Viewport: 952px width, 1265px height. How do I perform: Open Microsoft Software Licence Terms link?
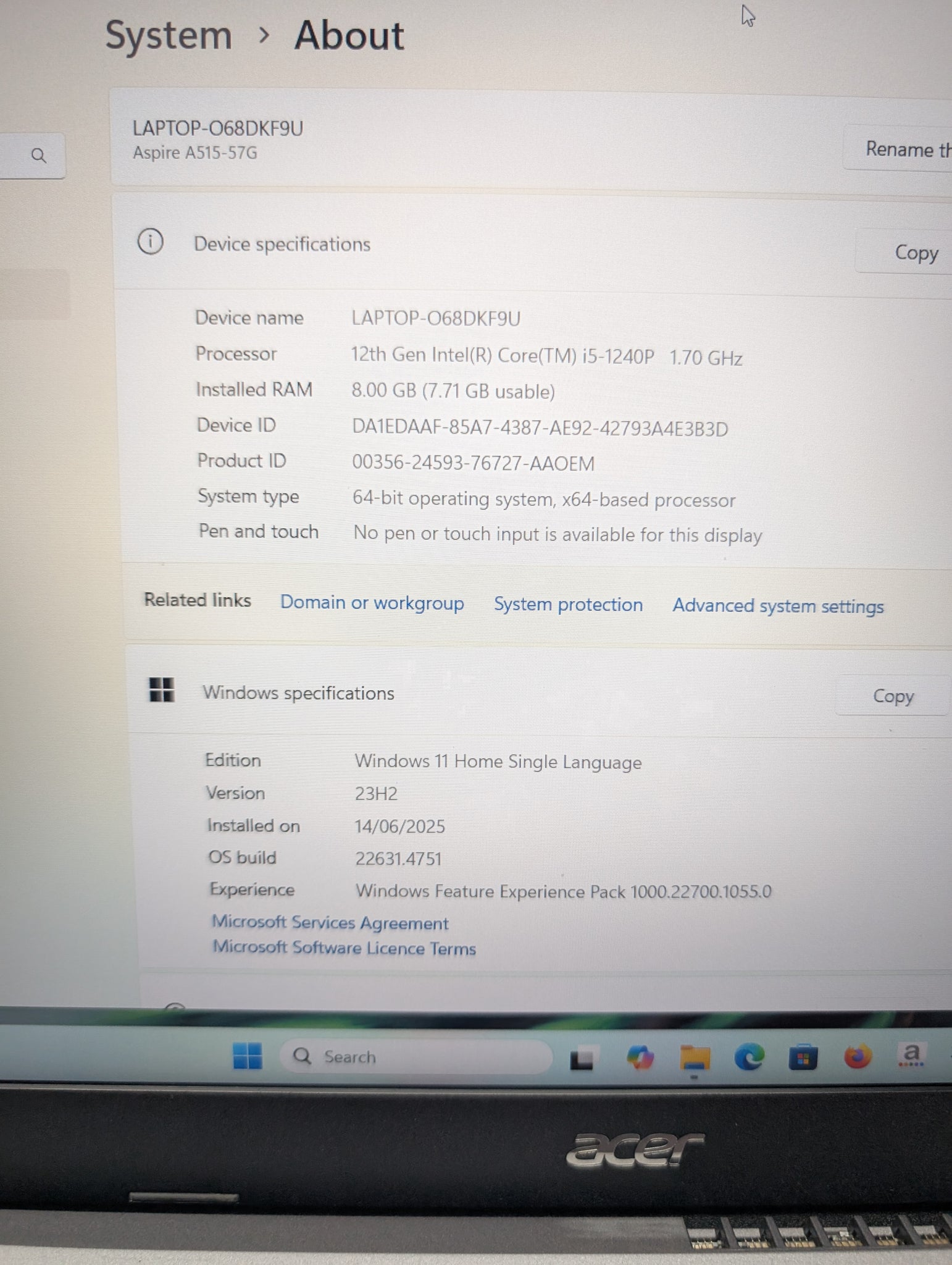[344, 948]
